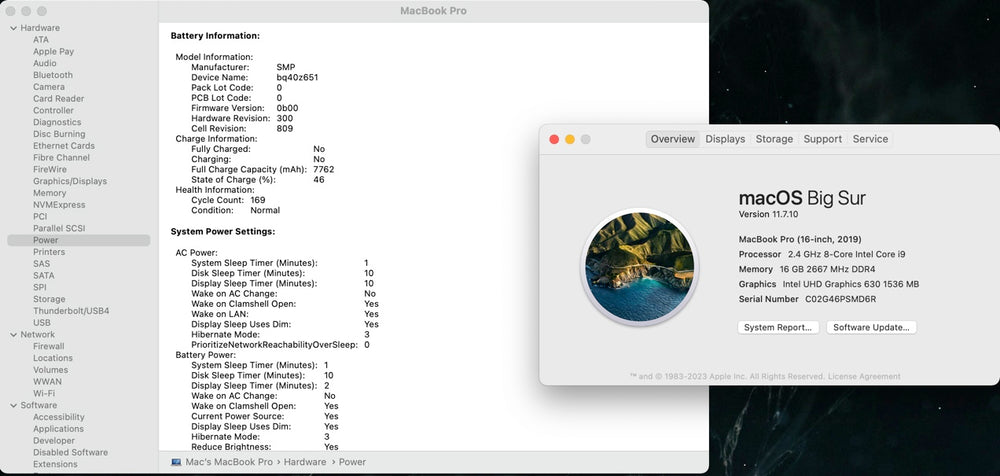Select FireWire in the sidebar
This screenshot has width=1000, height=476.
tap(50, 169)
